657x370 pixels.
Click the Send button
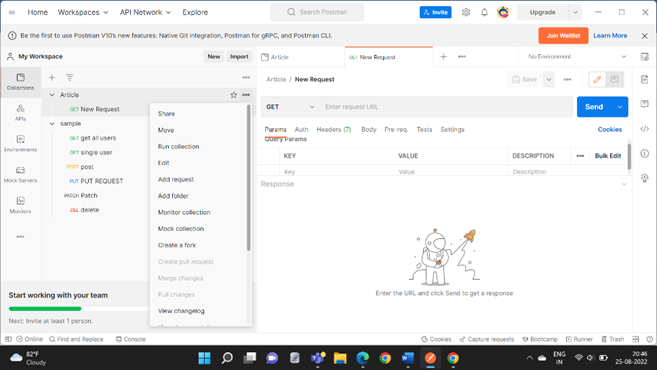594,107
